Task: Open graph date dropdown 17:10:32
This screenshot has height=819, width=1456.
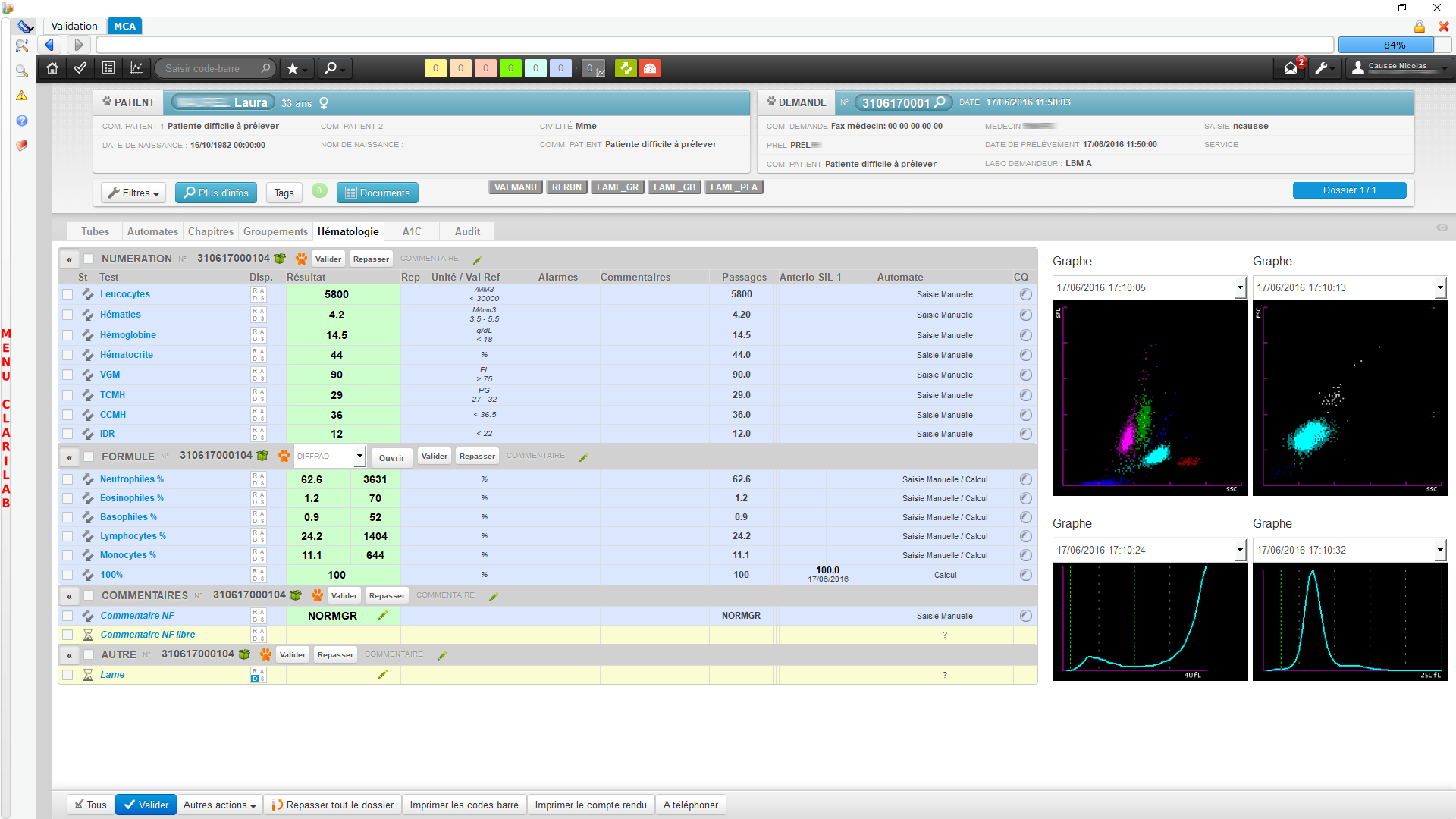Action: (1350, 550)
